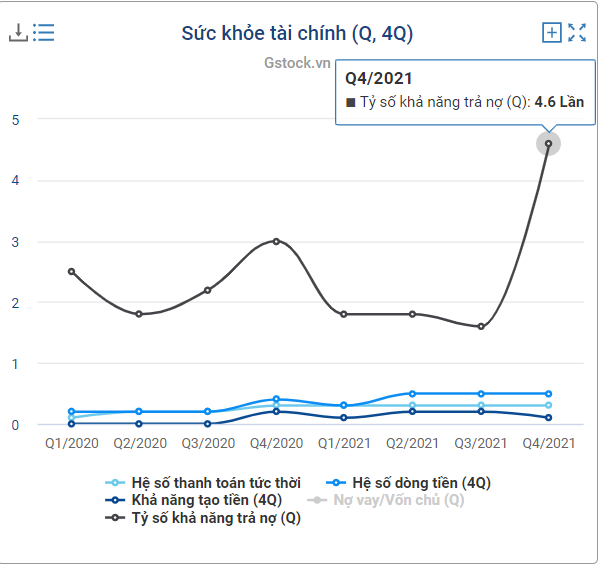Toggle Khả năng tạo tiền (4Q) legend item
The height and width of the screenshot is (566, 600).
click(x=197, y=500)
